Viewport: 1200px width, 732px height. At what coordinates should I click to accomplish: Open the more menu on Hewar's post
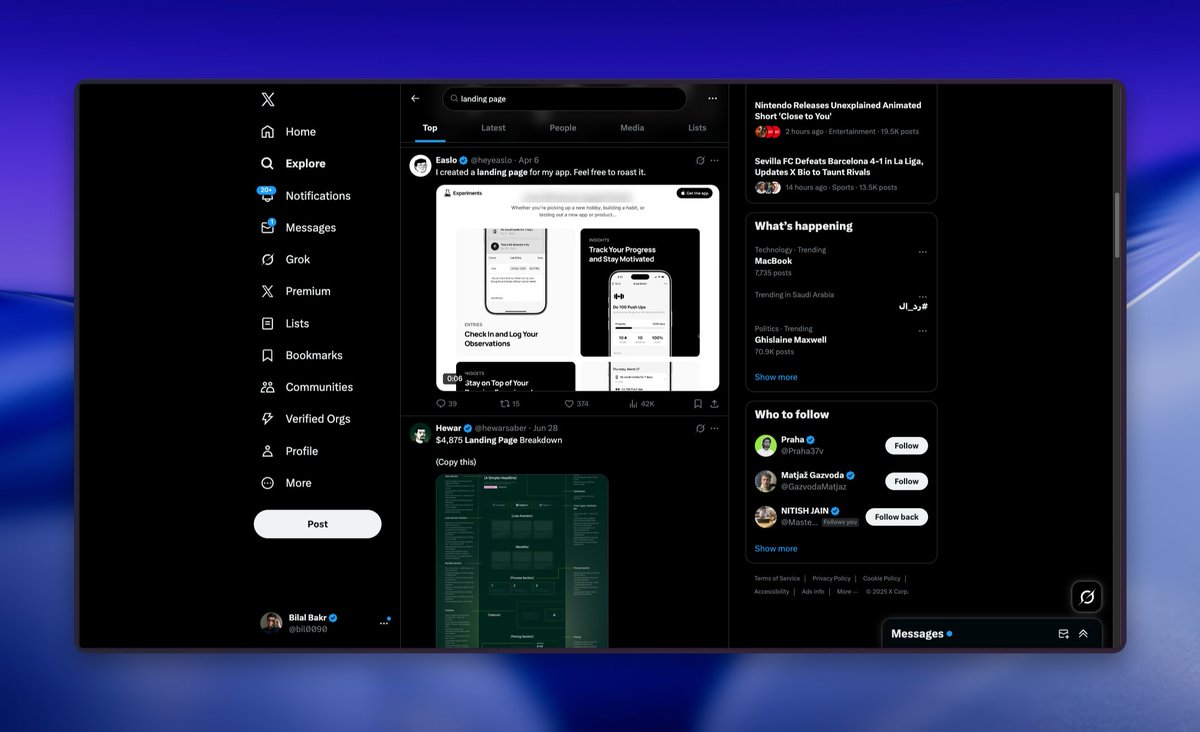pyautogui.click(x=714, y=428)
